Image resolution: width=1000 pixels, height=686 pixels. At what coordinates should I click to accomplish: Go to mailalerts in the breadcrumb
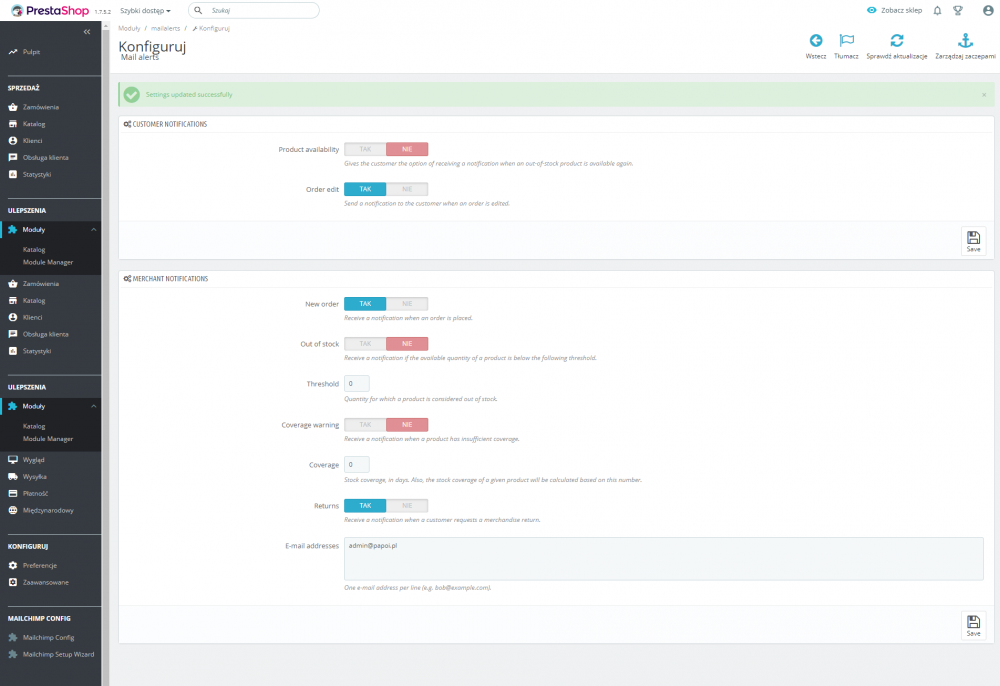coord(164,28)
